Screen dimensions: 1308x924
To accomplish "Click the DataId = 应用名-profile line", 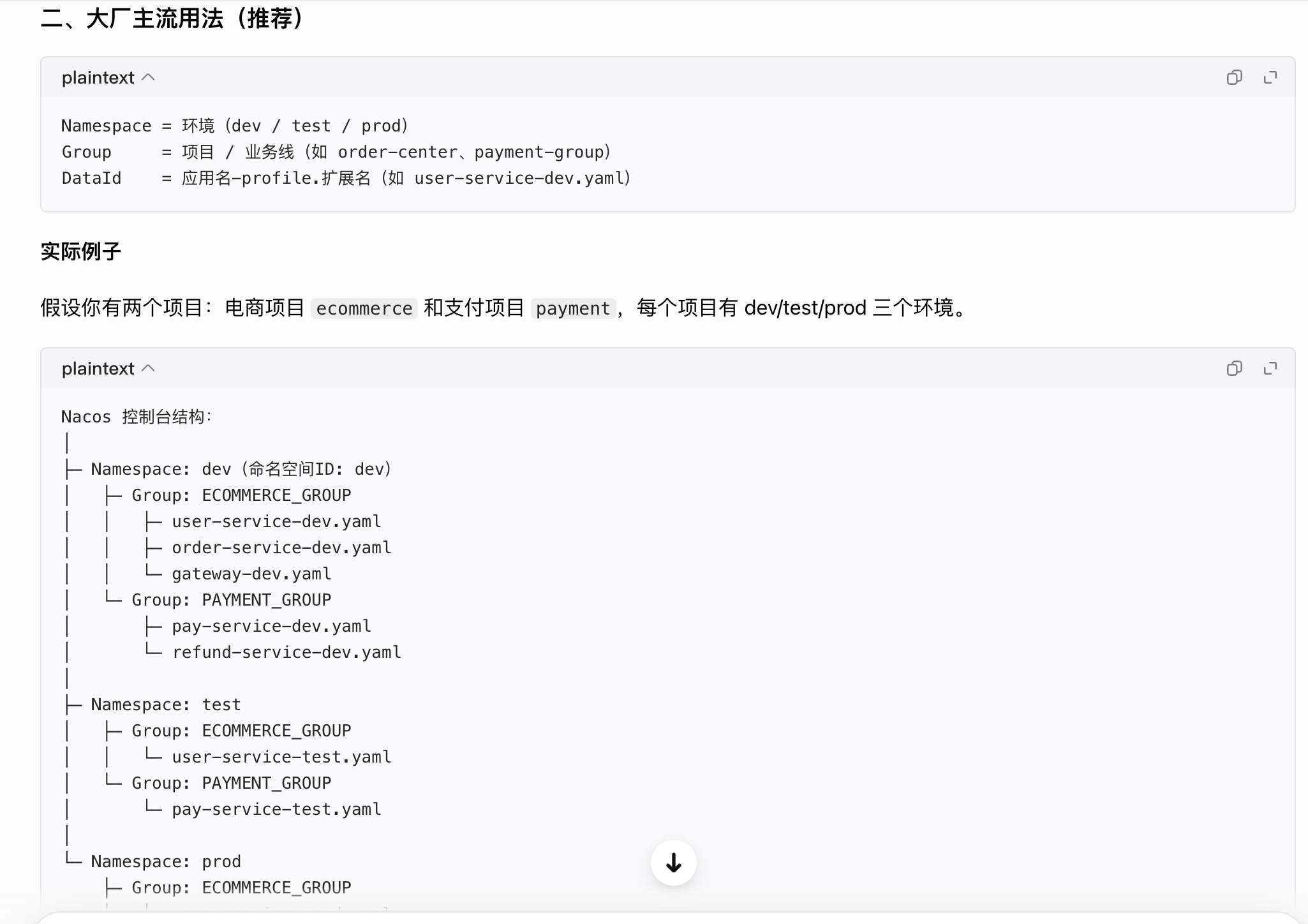I will click(x=346, y=178).
